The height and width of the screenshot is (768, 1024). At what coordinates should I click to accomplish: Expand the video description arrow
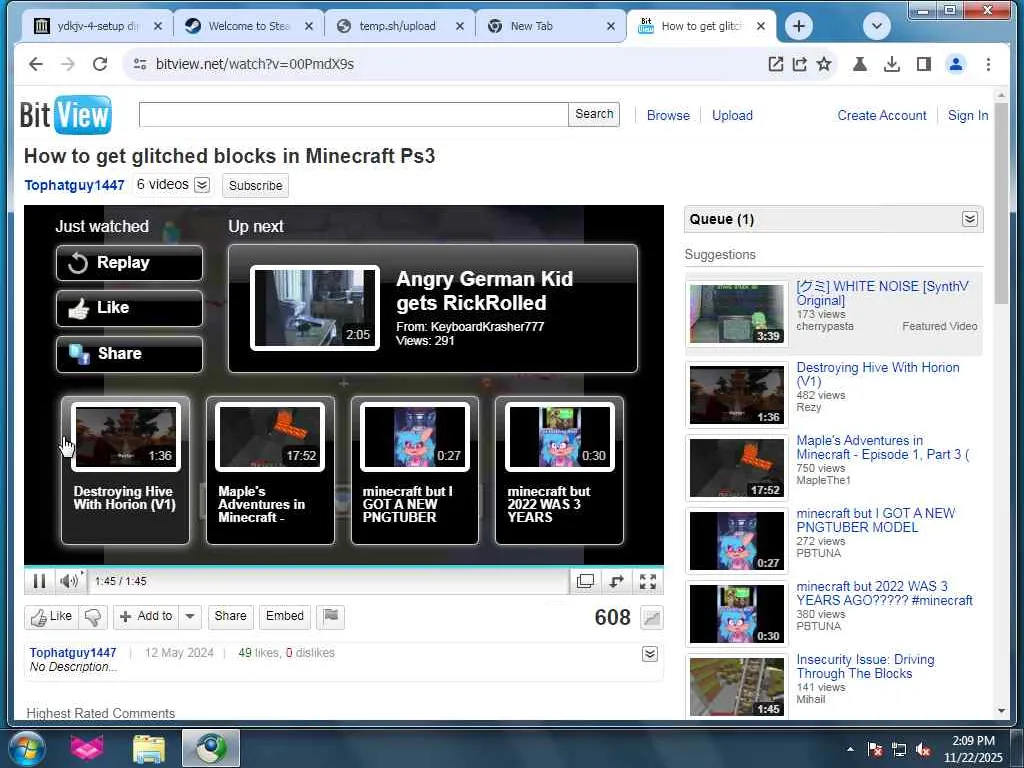650,654
